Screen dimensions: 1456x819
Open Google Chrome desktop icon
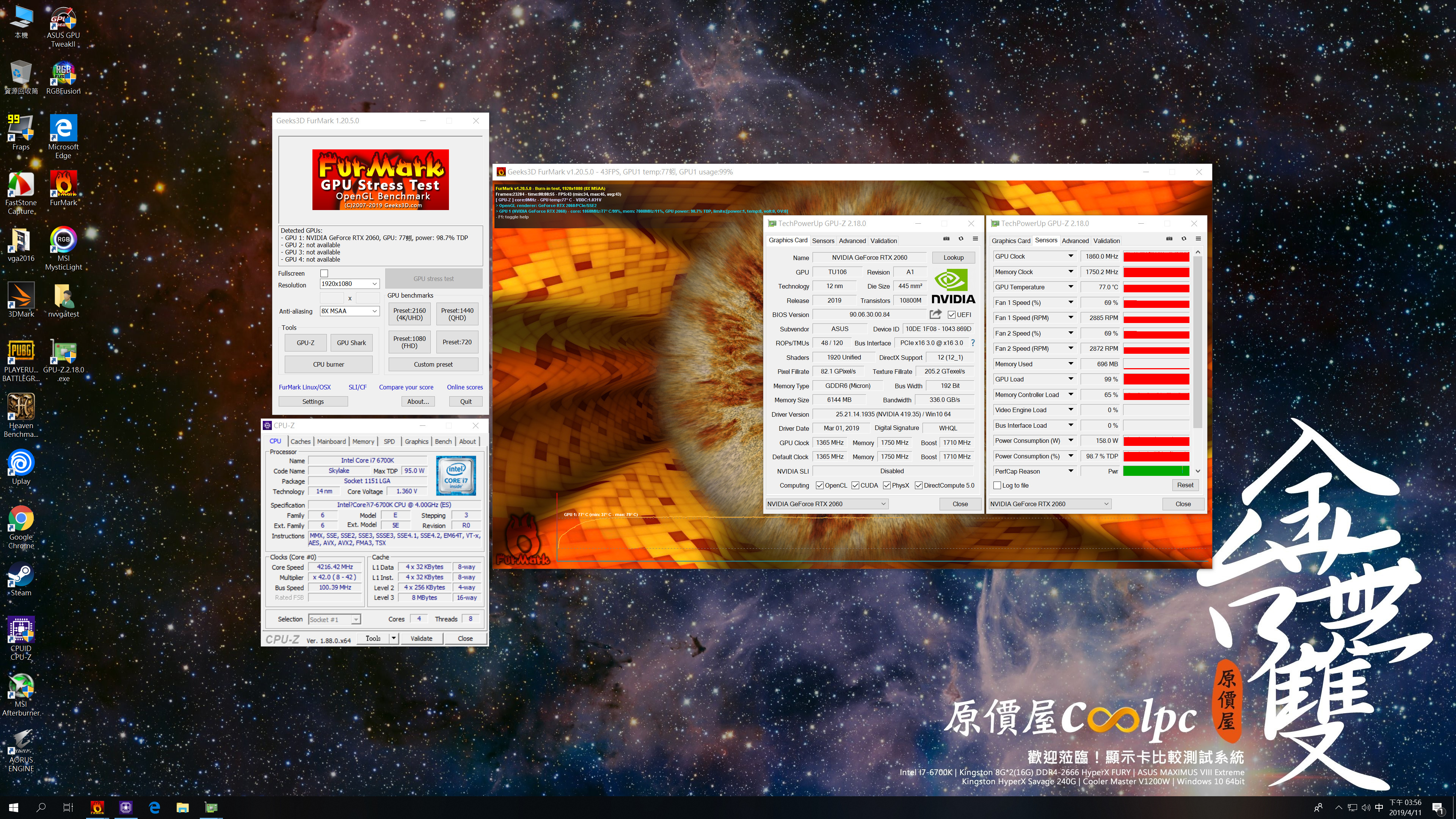(21, 528)
